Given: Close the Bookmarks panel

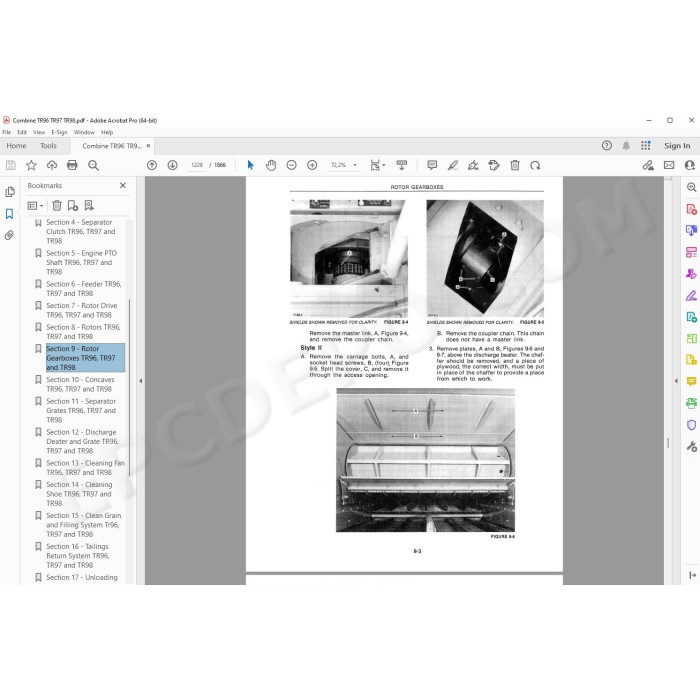Looking at the screenshot, I should click(123, 185).
